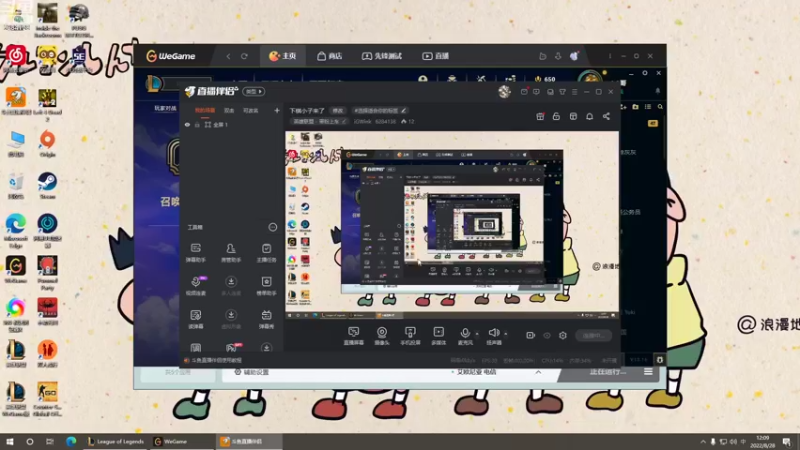Open the 读弹幕 read-danmaku tool
The width and height of the screenshot is (800, 450).
195,319
